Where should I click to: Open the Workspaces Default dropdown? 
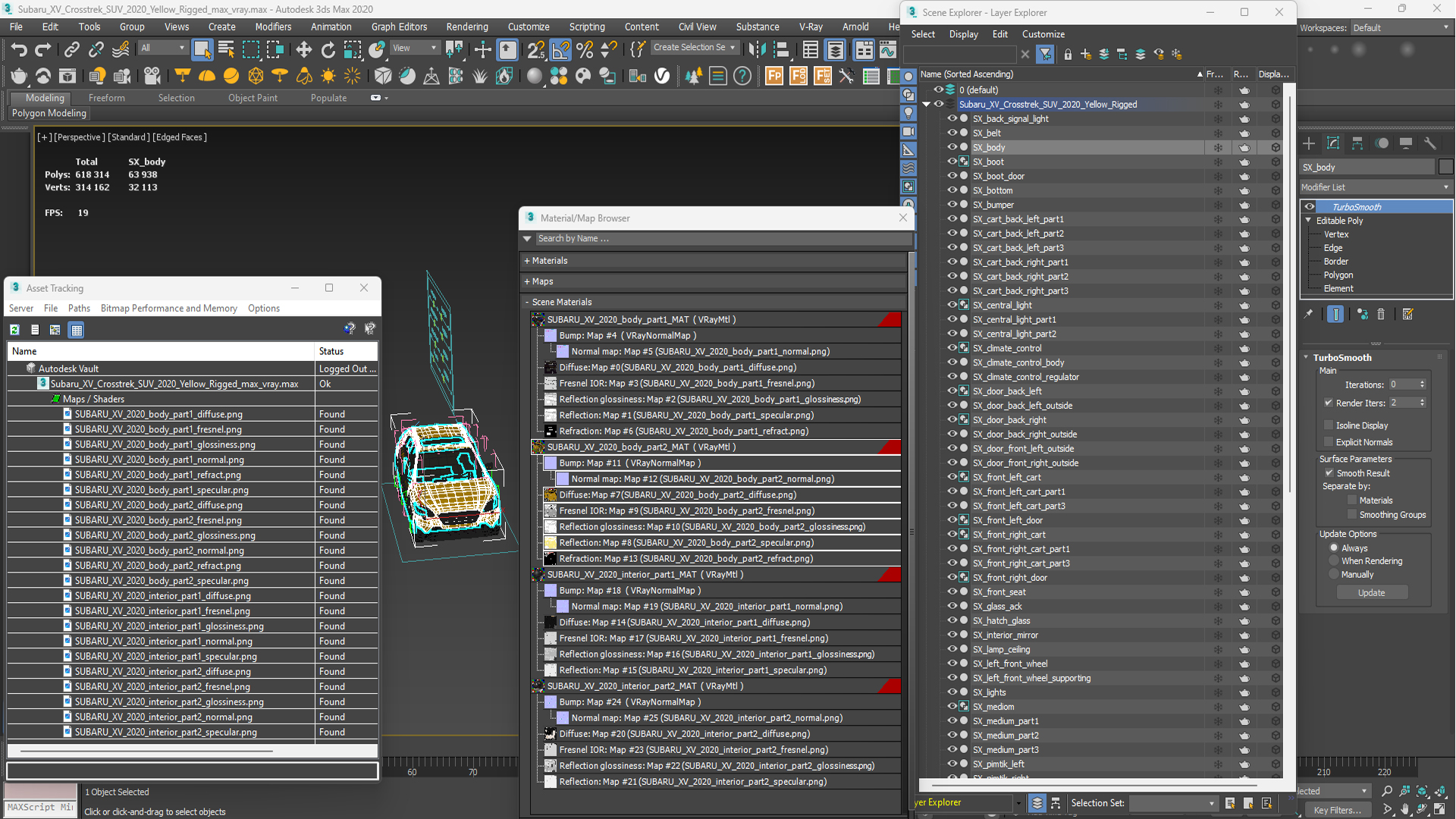point(1401,27)
